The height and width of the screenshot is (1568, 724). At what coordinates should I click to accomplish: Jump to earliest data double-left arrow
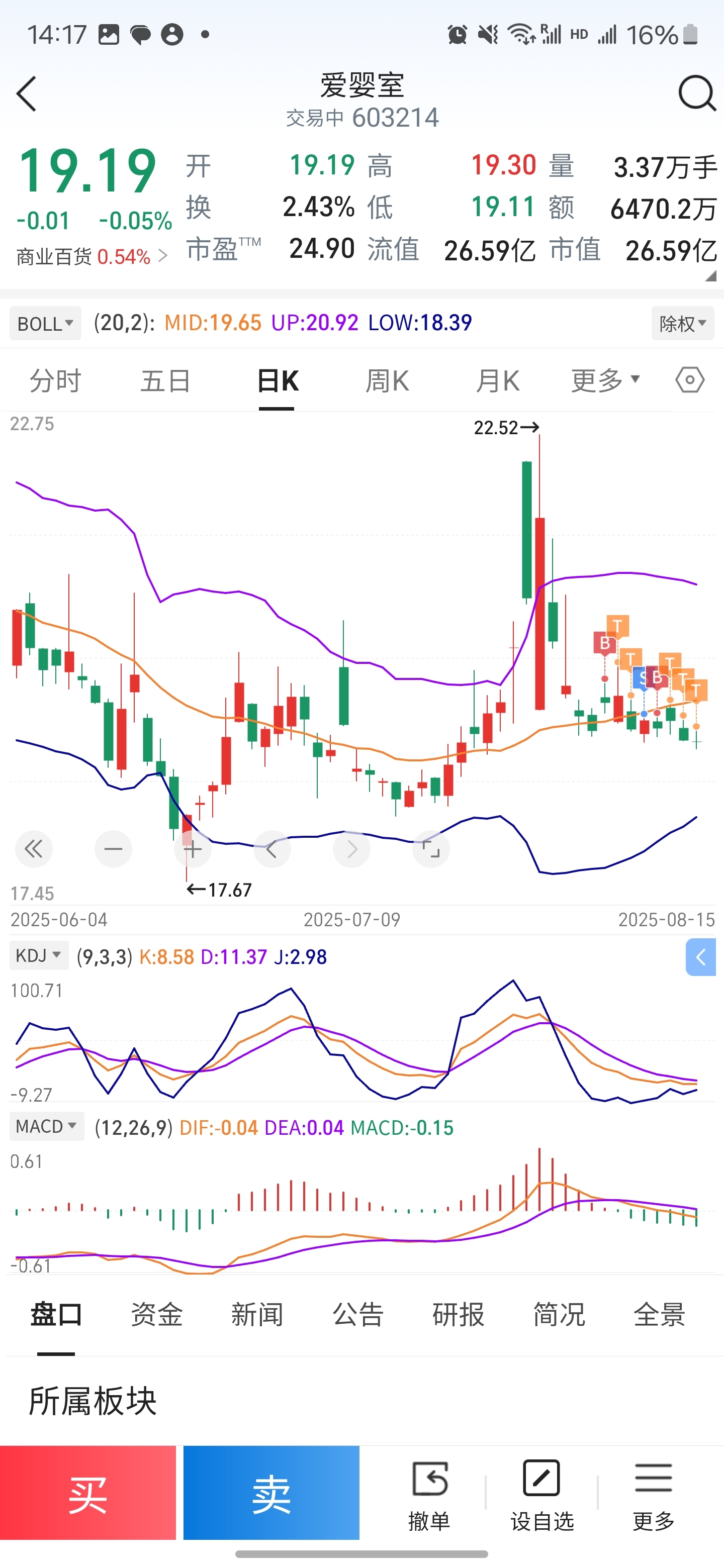tap(34, 848)
